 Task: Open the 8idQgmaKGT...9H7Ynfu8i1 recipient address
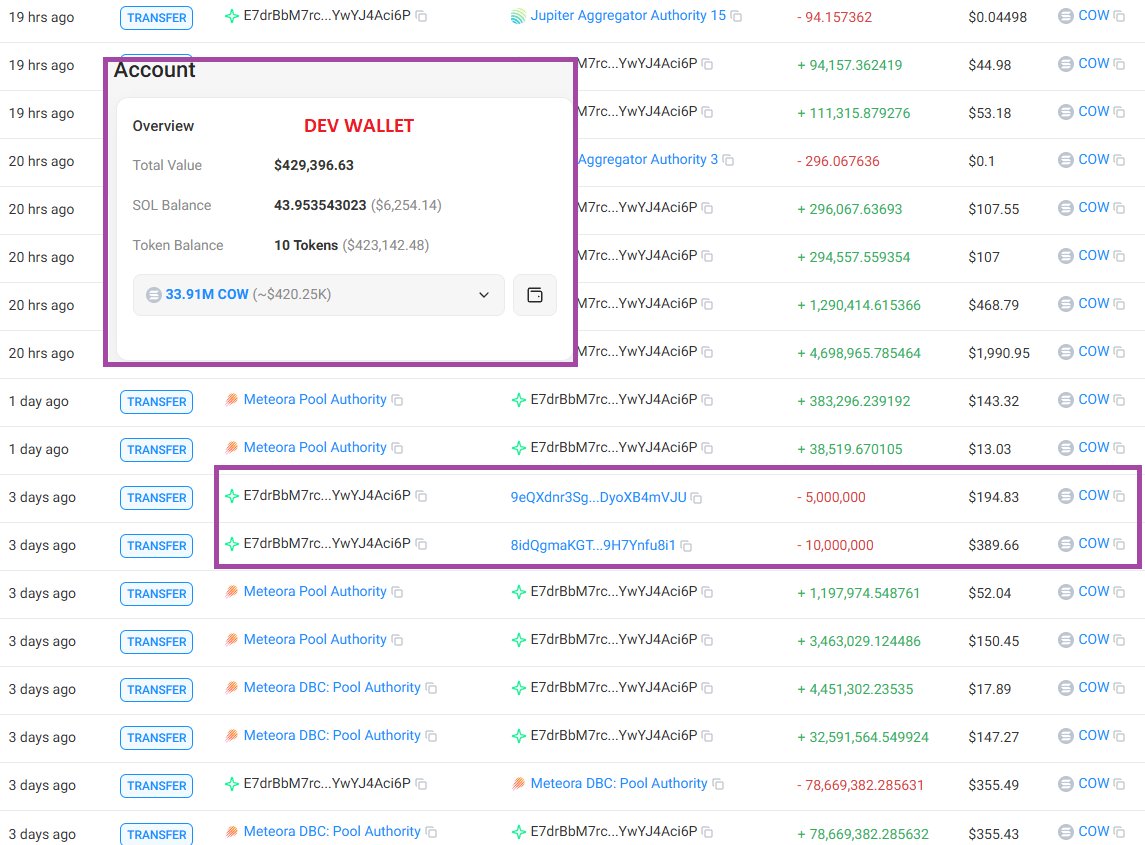(x=593, y=545)
